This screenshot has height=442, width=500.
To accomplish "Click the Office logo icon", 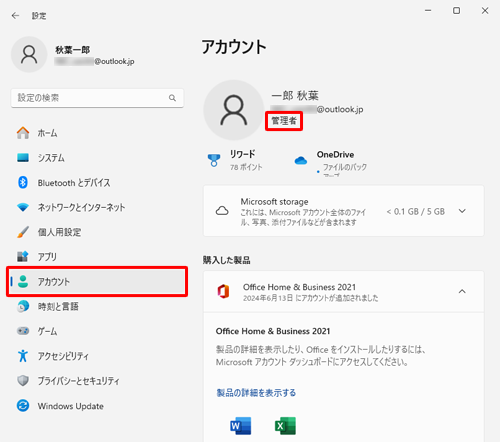I will pos(223,292).
